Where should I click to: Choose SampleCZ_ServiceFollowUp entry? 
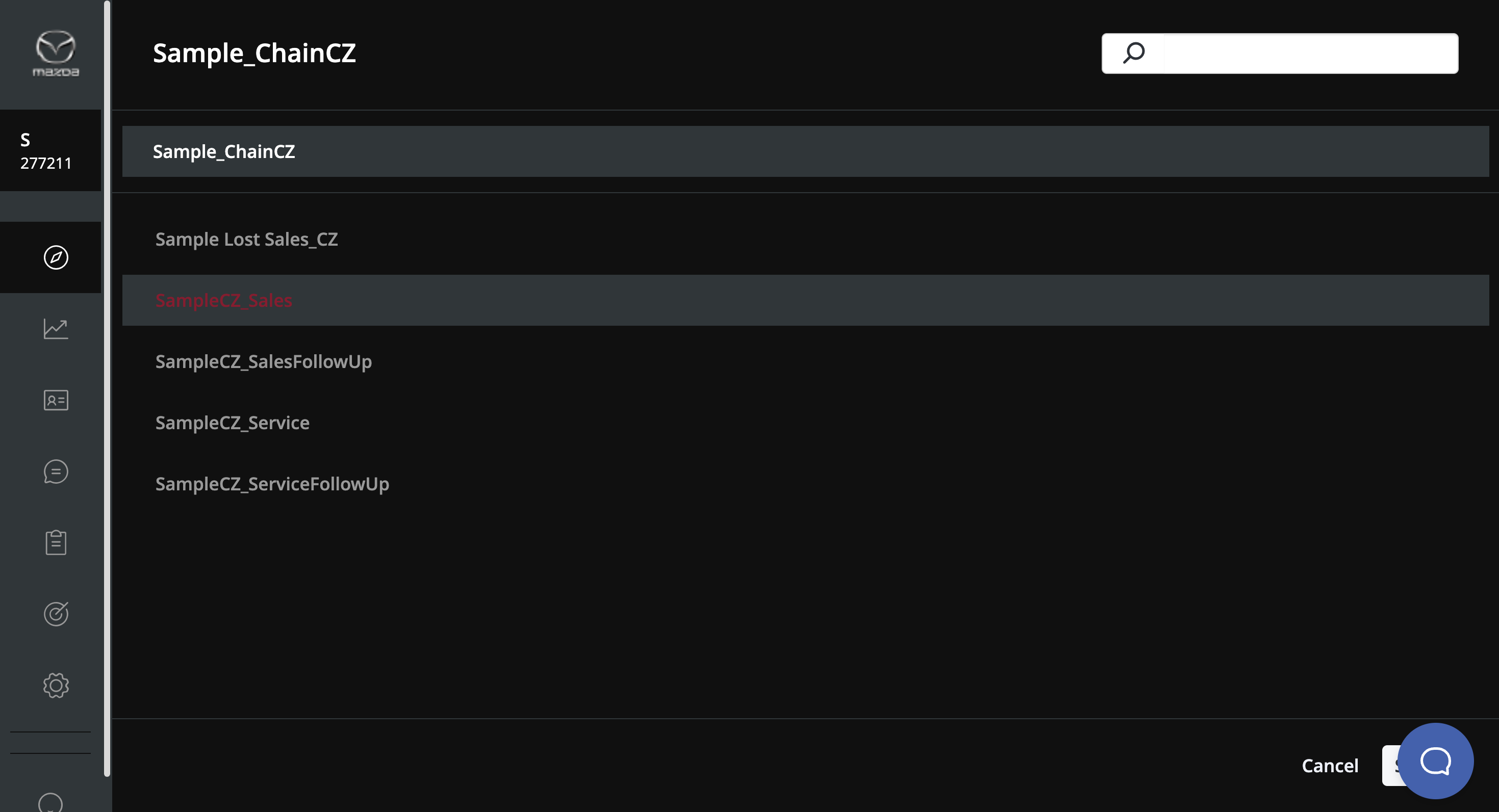coord(272,484)
